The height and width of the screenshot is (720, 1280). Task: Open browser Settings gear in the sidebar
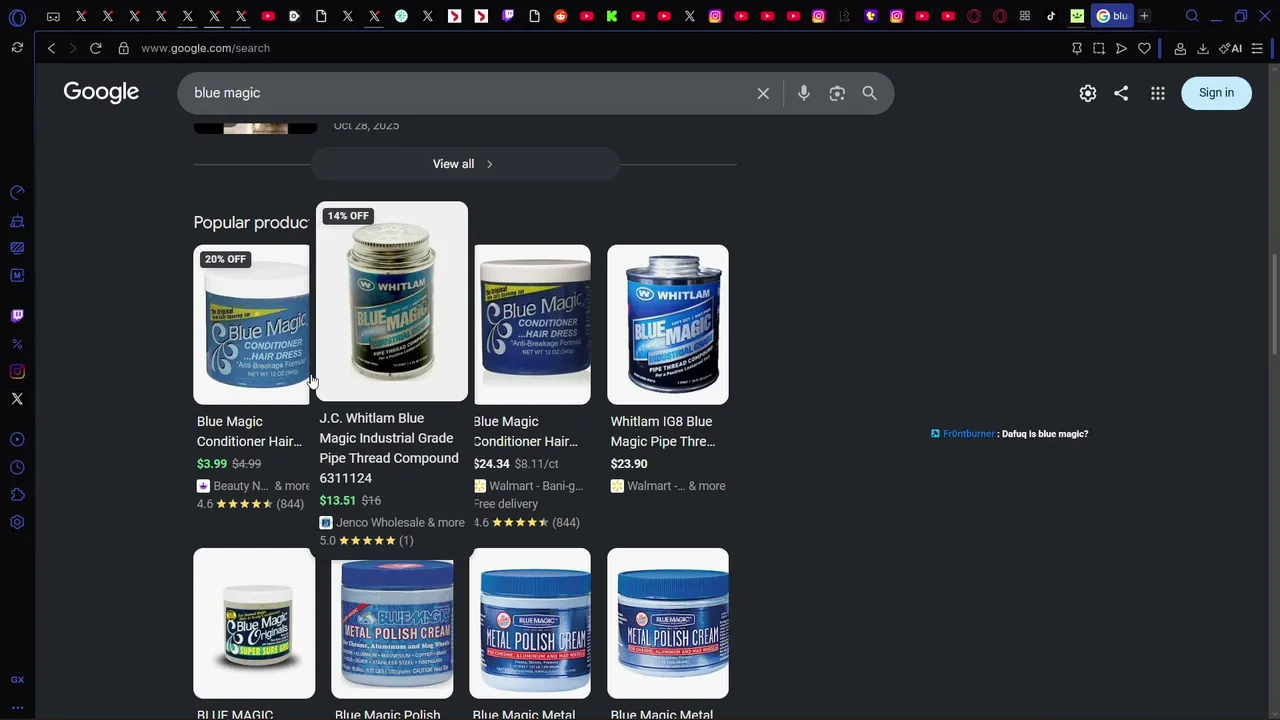[17, 522]
